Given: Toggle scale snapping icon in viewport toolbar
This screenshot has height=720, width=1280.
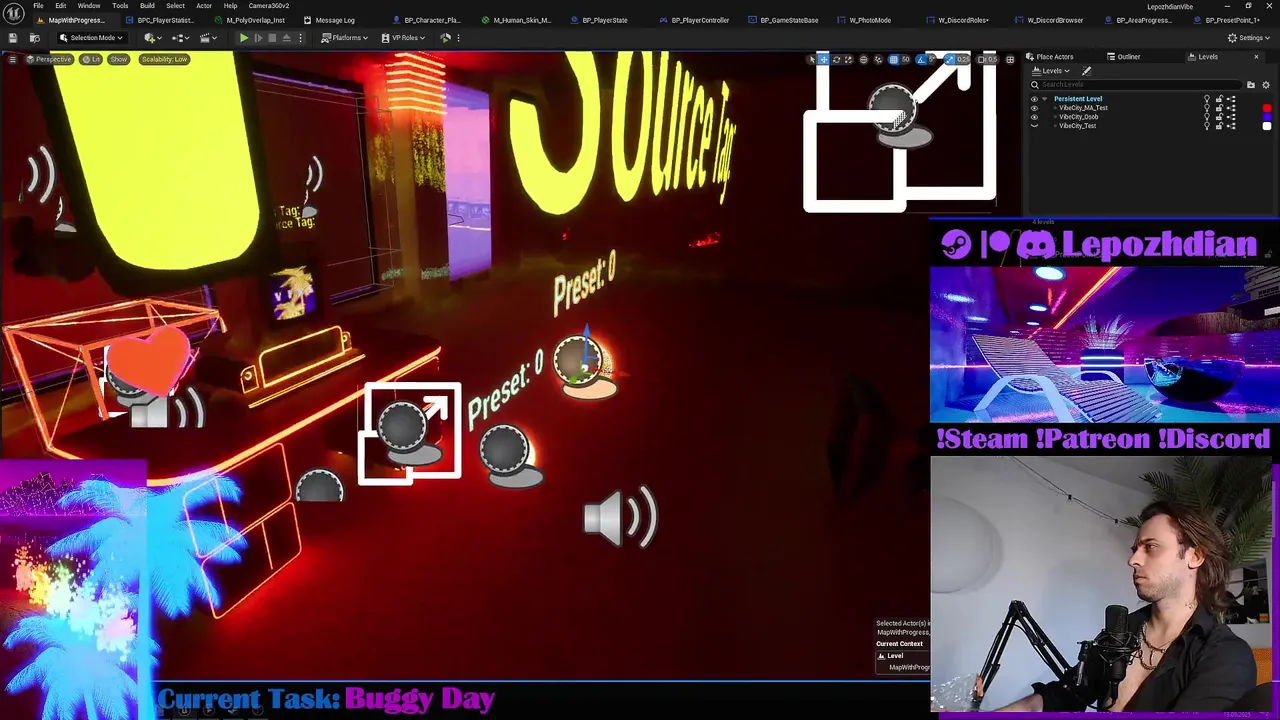Looking at the screenshot, I should point(949,59).
